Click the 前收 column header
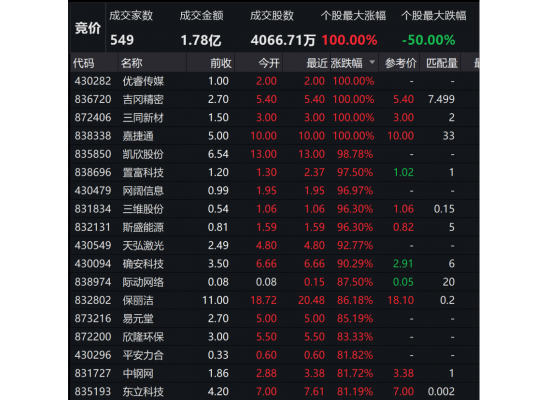 [221, 63]
